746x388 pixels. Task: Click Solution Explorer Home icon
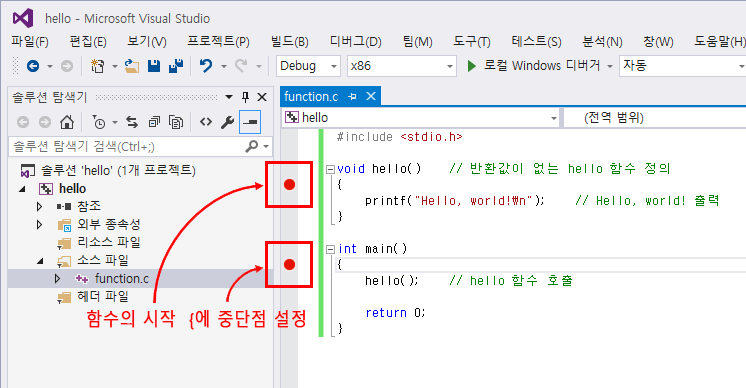(x=67, y=122)
